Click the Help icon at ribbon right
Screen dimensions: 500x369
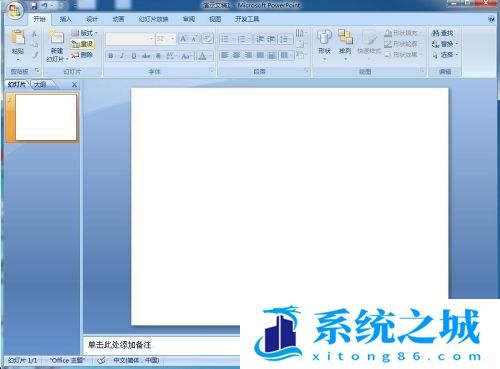tap(491, 19)
